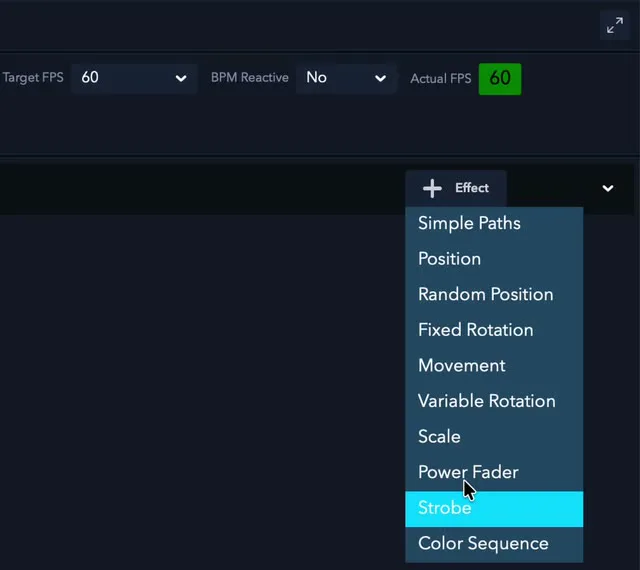Click the green Actual FPS indicator
Screen dimensions: 640x570
pos(500,79)
